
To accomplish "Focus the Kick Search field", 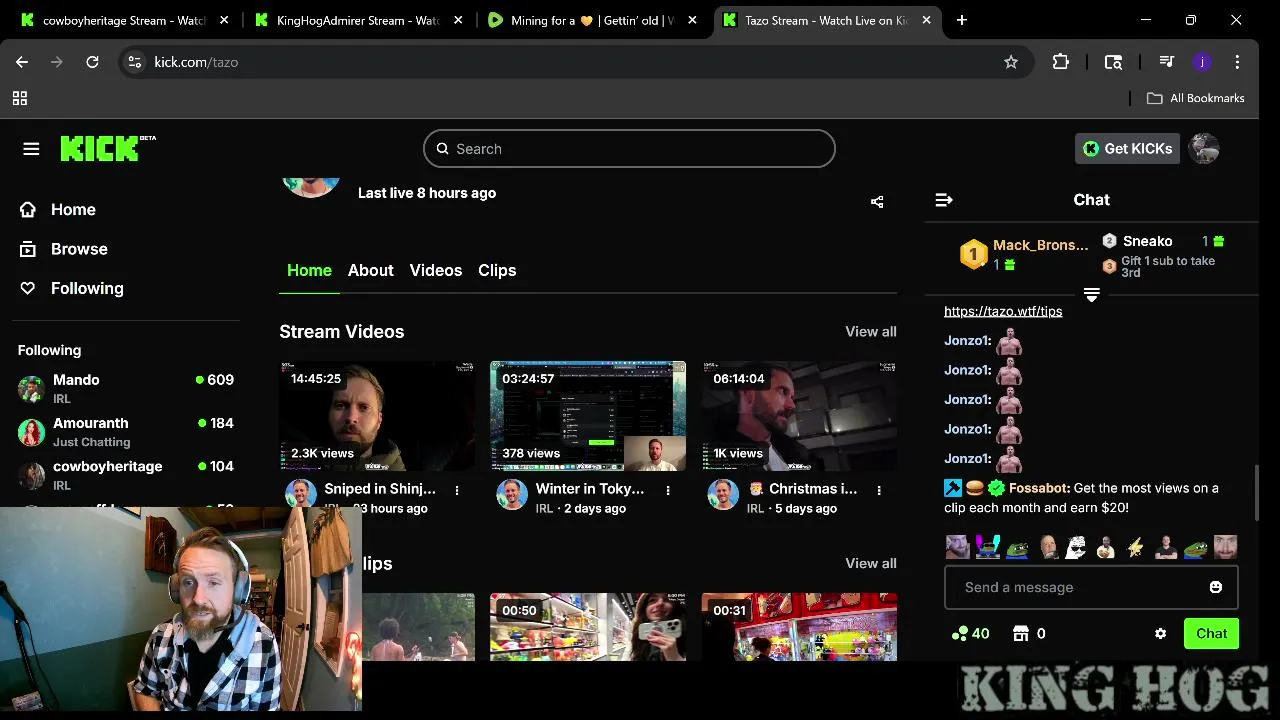I will (x=629, y=149).
